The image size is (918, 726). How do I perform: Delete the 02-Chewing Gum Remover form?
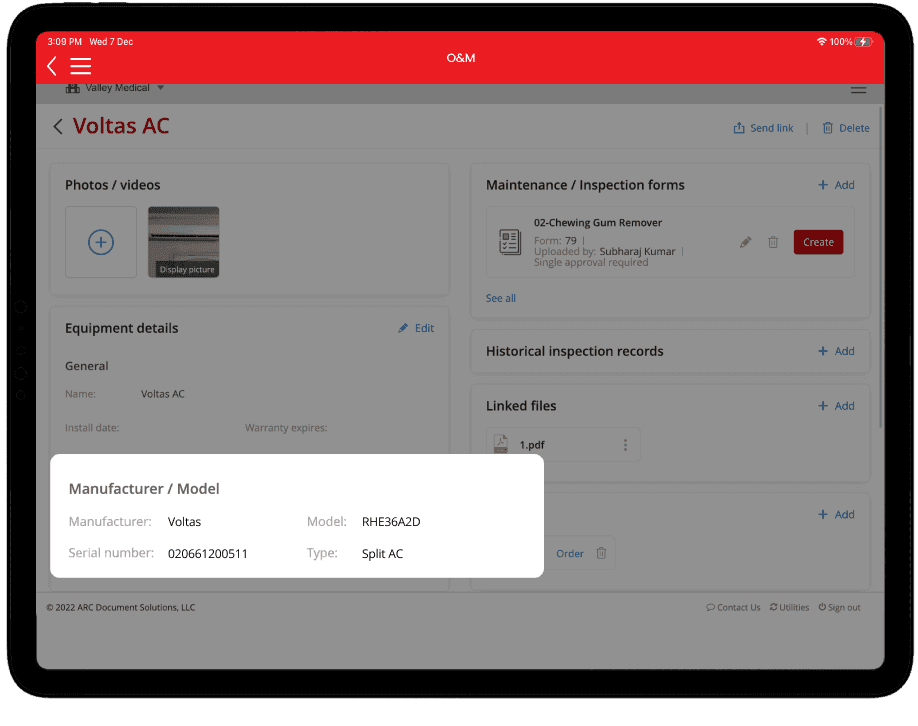pos(773,242)
